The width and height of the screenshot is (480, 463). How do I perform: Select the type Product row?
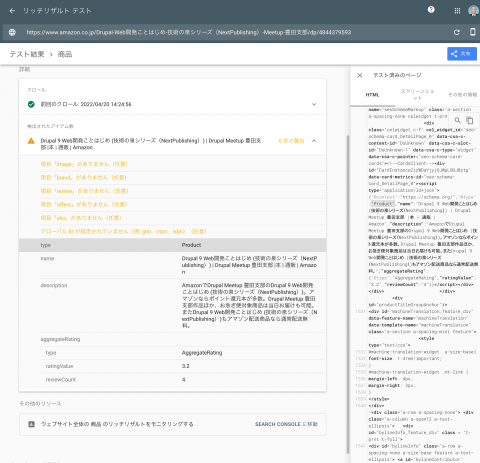point(173,245)
